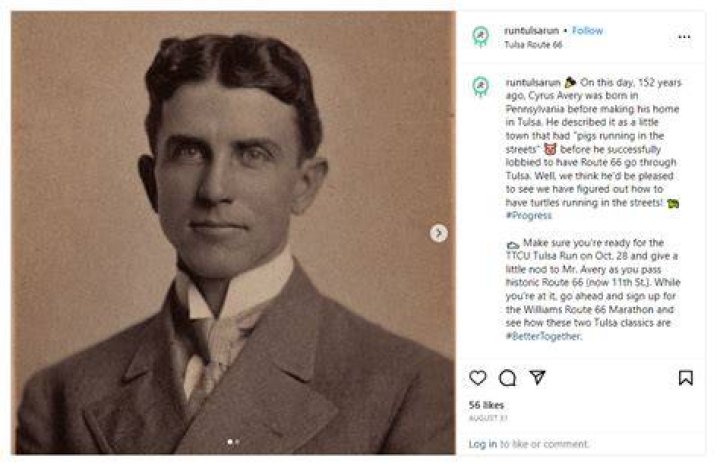Select the first carousel dot indicator
This screenshot has height=468, width=720.
(230, 442)
